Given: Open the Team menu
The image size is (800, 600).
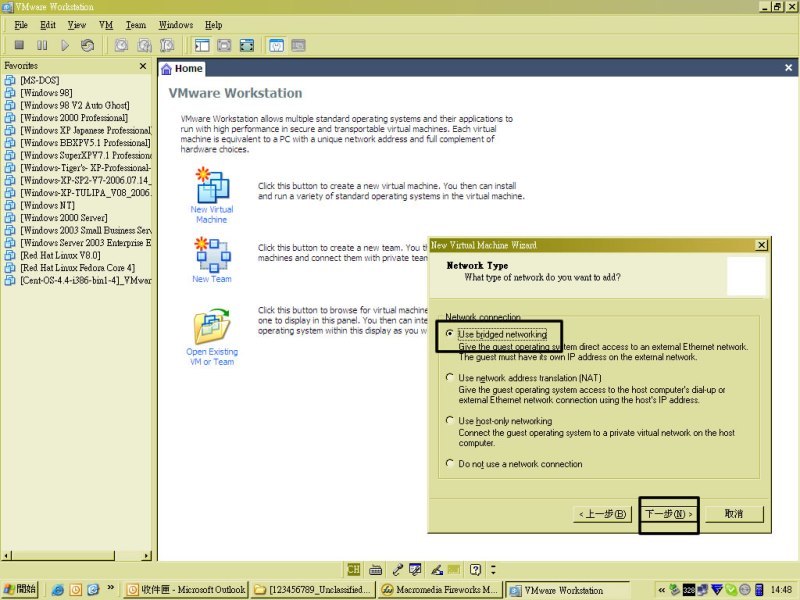Looking at the screenshot, I should (136, 25).
